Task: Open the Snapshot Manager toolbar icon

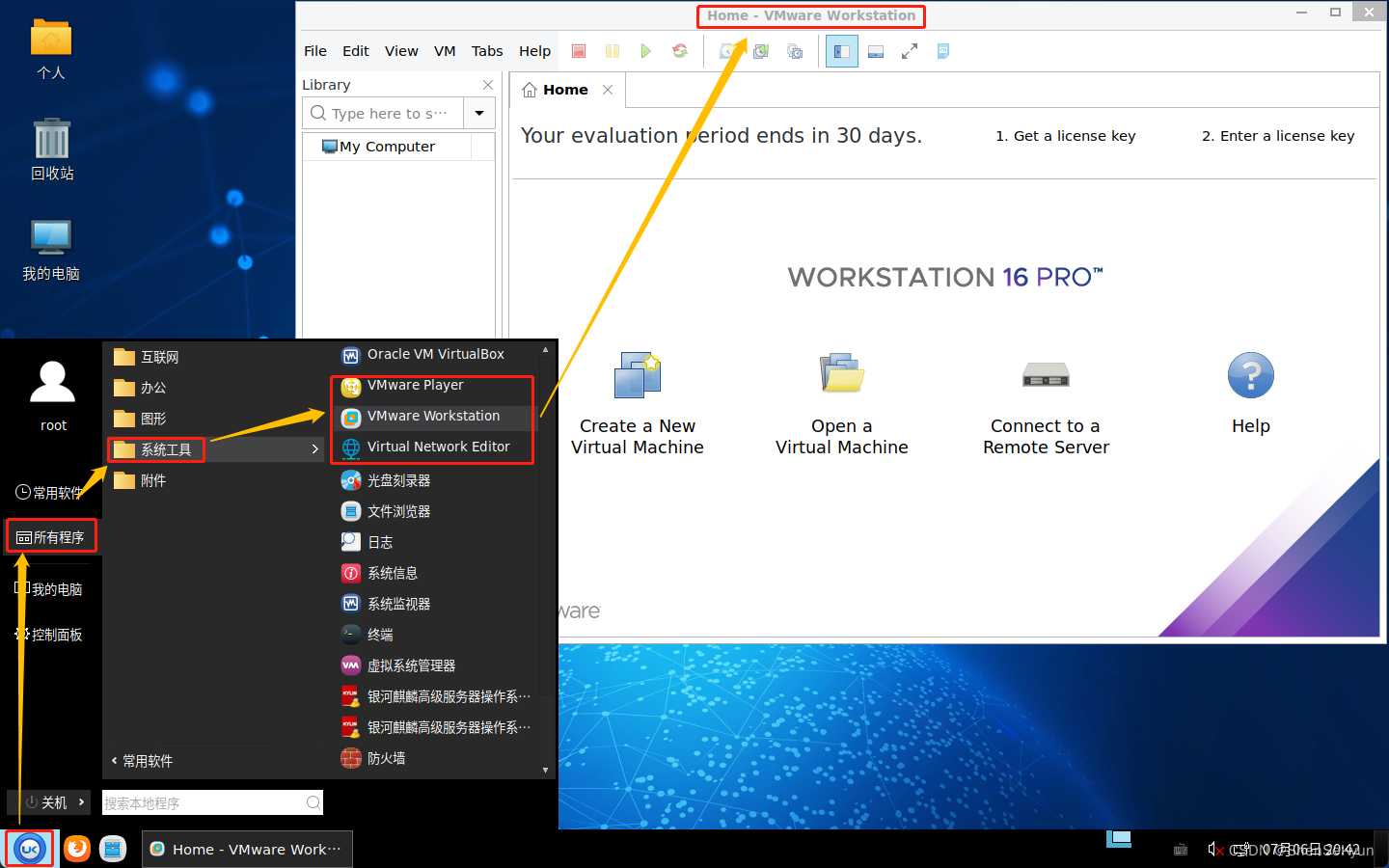Action: (795, 51)
